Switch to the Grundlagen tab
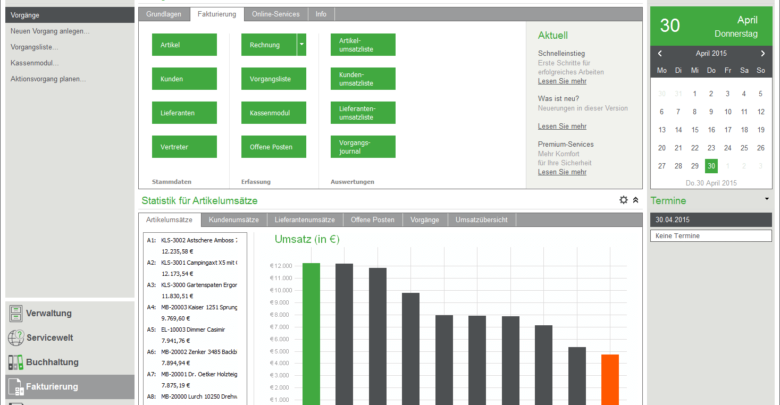 (x=164, y=14)
